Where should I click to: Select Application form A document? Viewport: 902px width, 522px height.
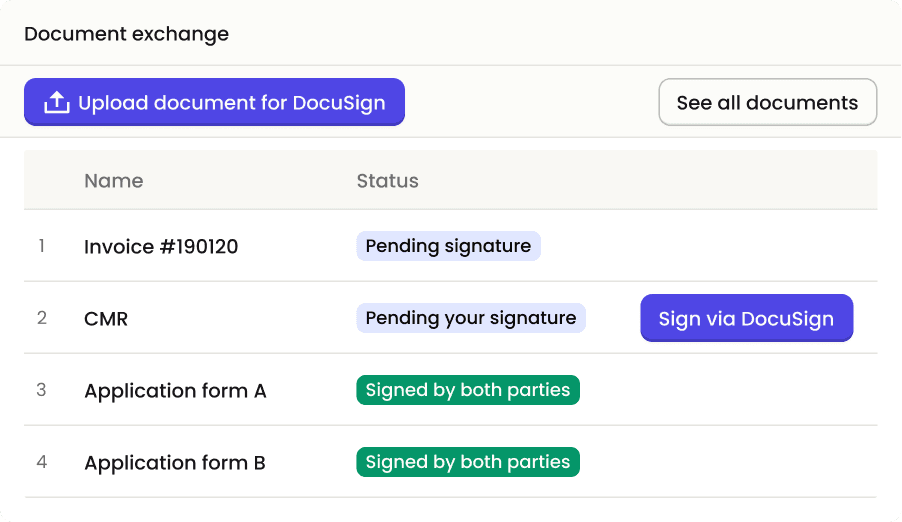pyautogui.click(x=175, y=391)
